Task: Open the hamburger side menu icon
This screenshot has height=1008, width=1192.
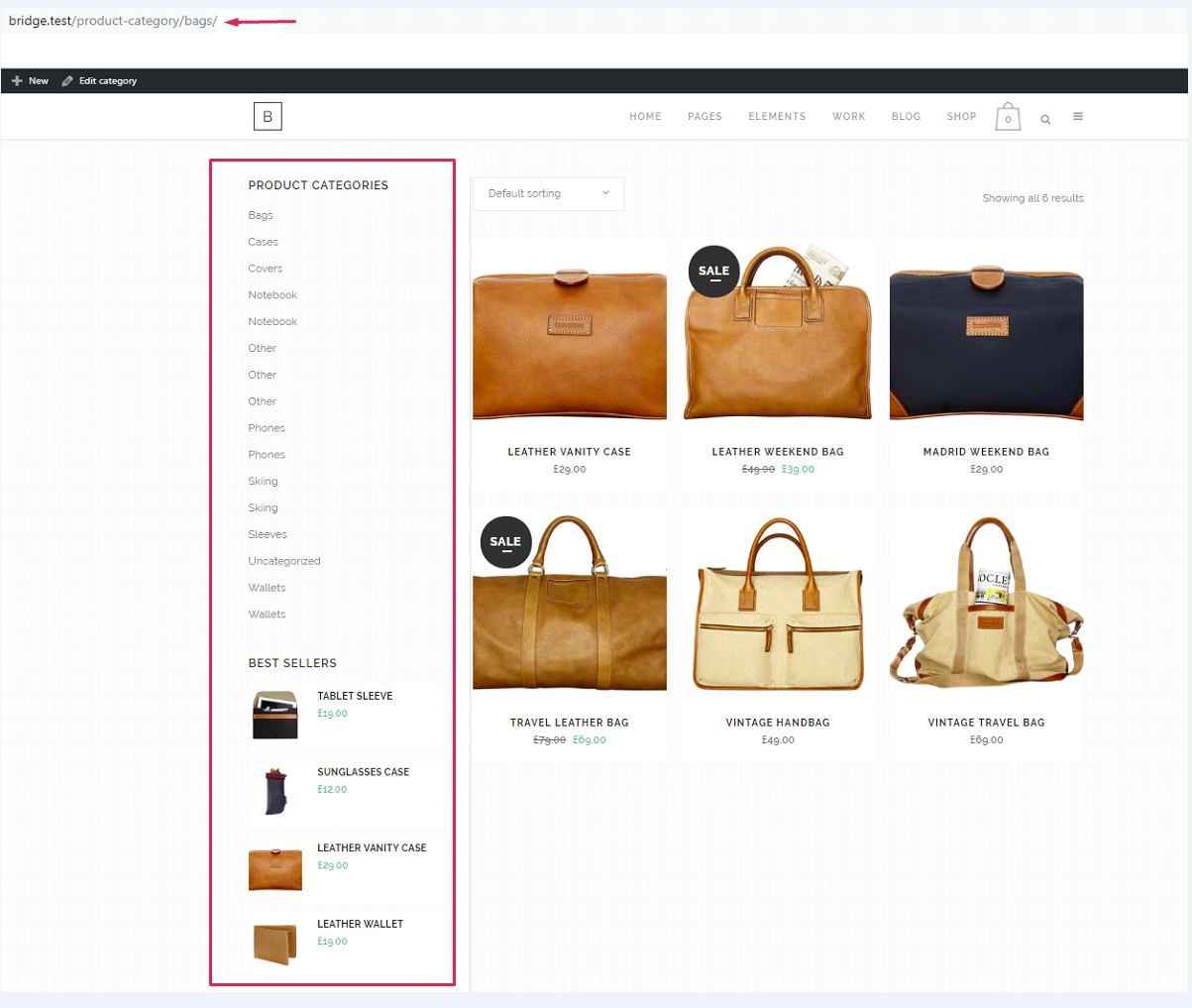Action: pos(1078,117)
